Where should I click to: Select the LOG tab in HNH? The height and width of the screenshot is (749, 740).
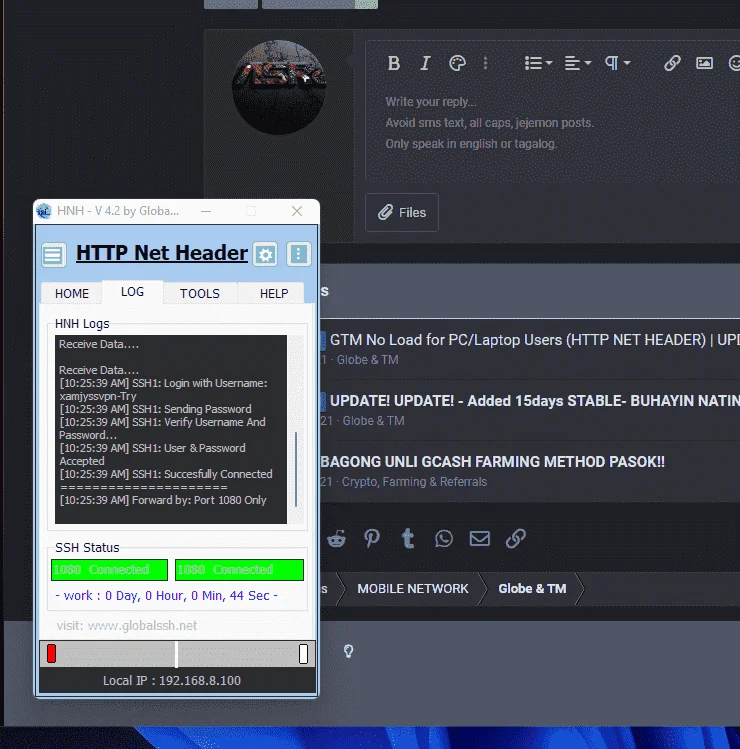(132, 292)
